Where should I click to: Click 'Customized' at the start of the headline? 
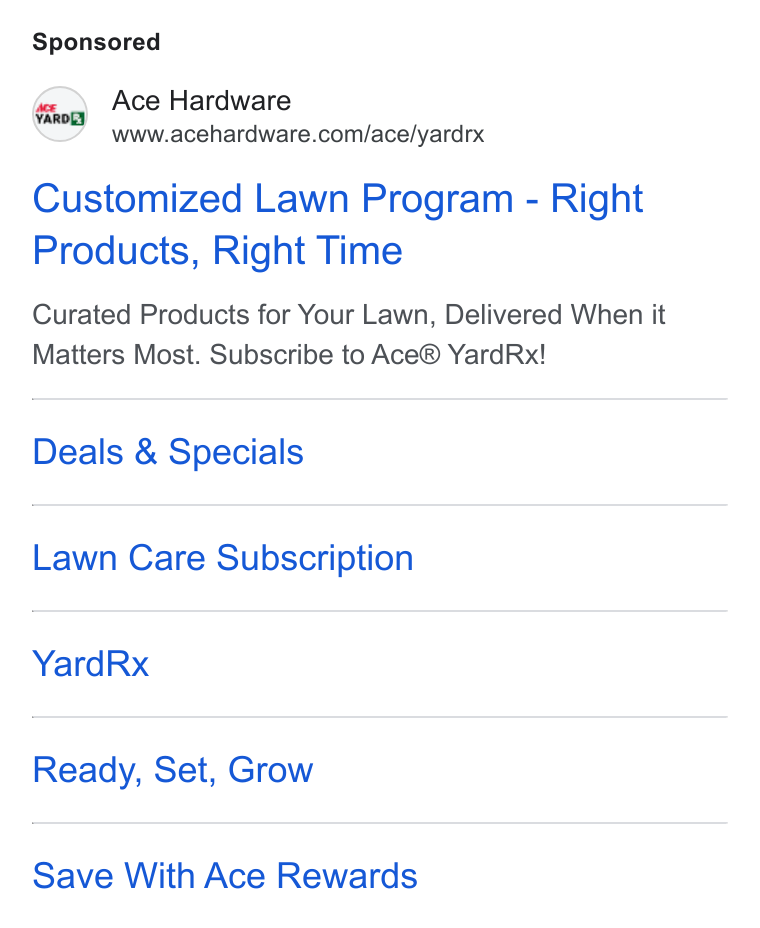point(137,198)
